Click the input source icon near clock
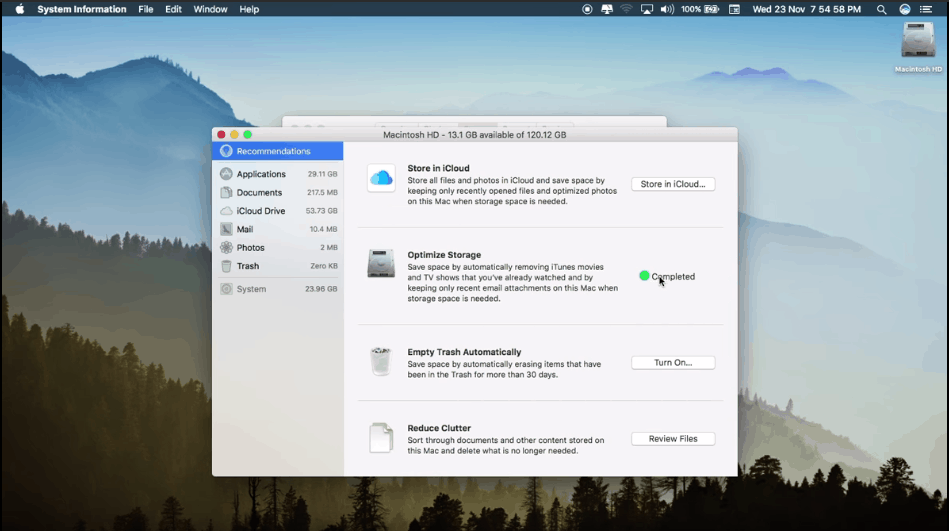Image resolution: width=949 pixels, height=531 pixels. 734,9
